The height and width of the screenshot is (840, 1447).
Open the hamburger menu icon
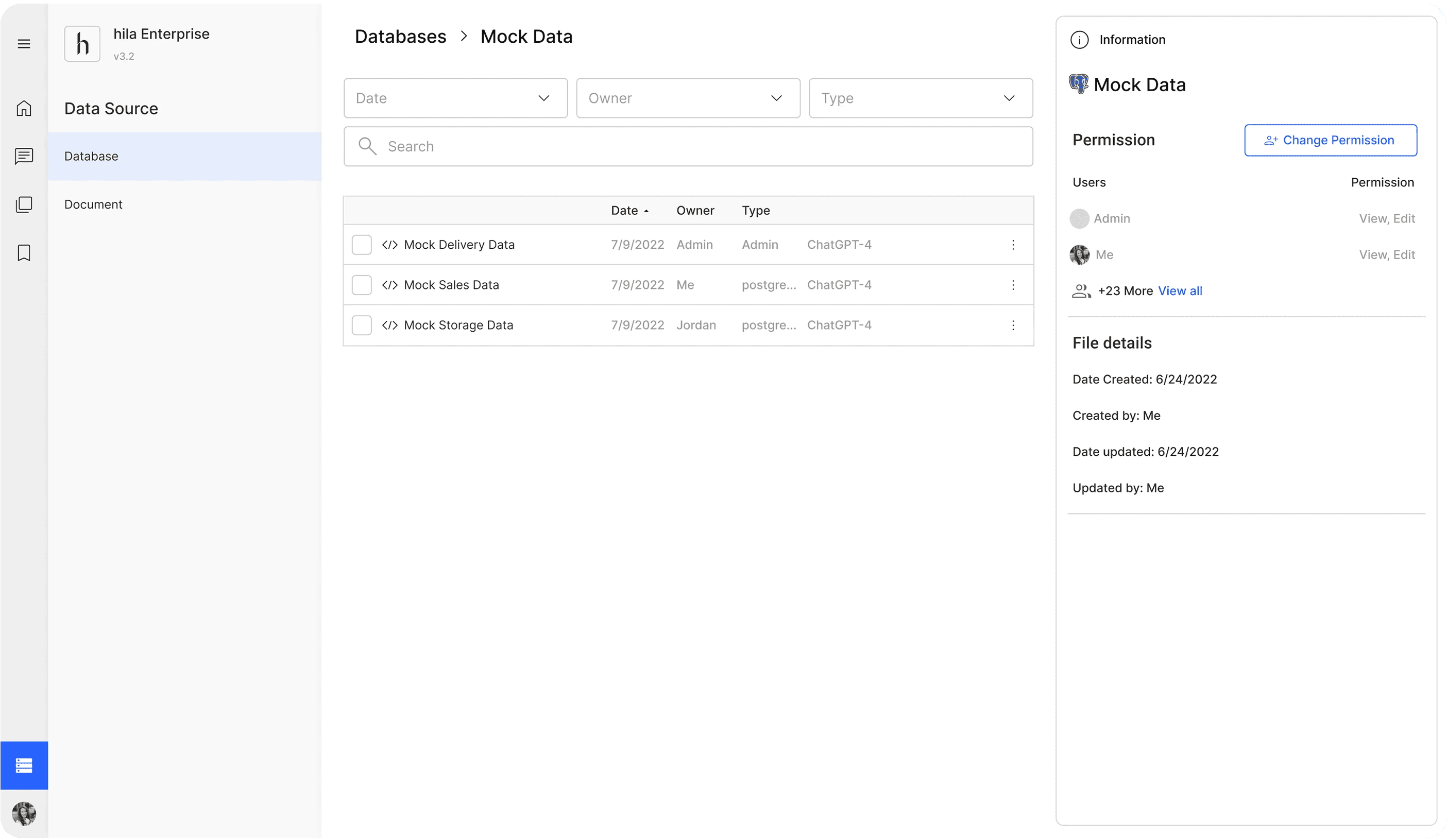coord(24,44)
